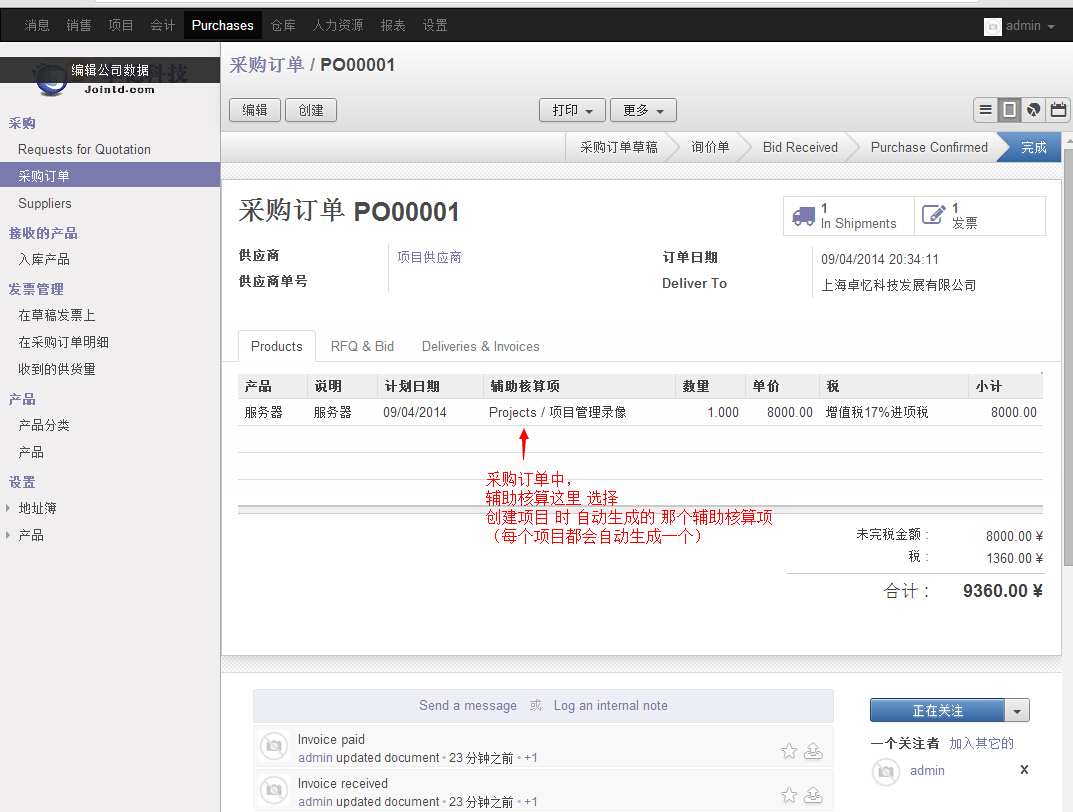The image size is (1073, 812).
Task: Open the 打印 print dropdown
Action: 572,110
